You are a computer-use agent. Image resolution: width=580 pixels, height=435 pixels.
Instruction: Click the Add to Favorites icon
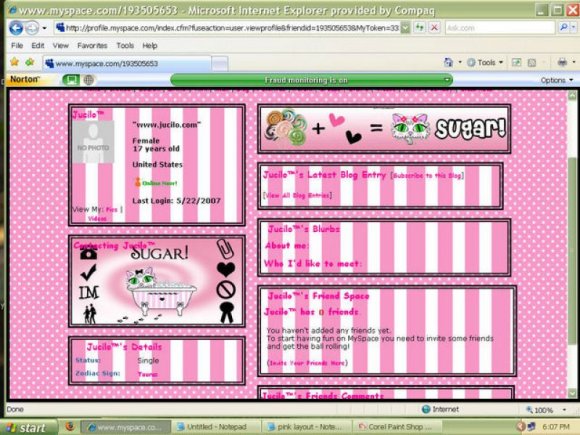click(30, 62)
